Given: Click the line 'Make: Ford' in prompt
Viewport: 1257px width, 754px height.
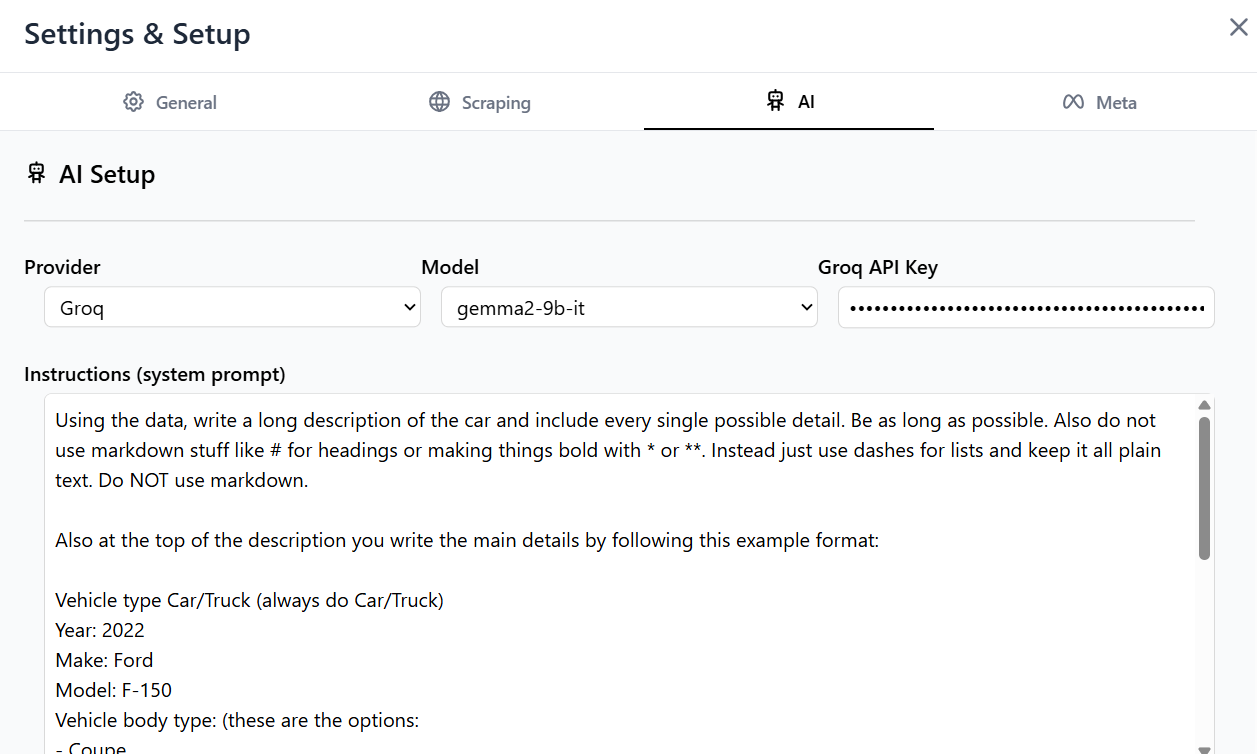Looking at the screenshot, I should point(104,660).
